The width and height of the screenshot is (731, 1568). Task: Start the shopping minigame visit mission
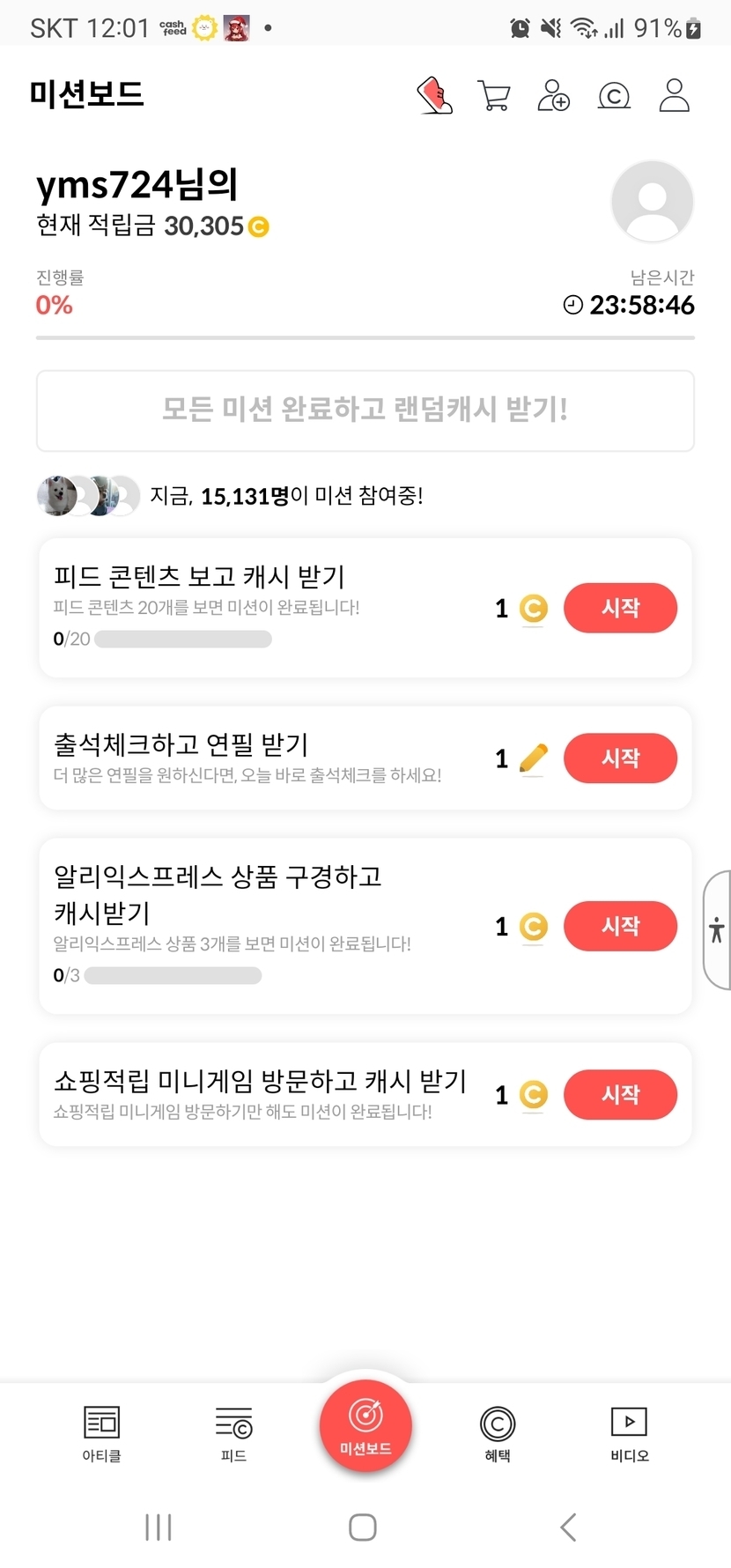click(620, 1094)
